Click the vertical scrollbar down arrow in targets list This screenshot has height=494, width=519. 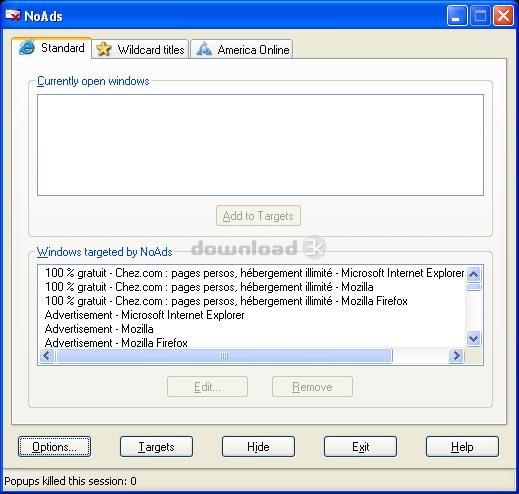click(473, 339)
